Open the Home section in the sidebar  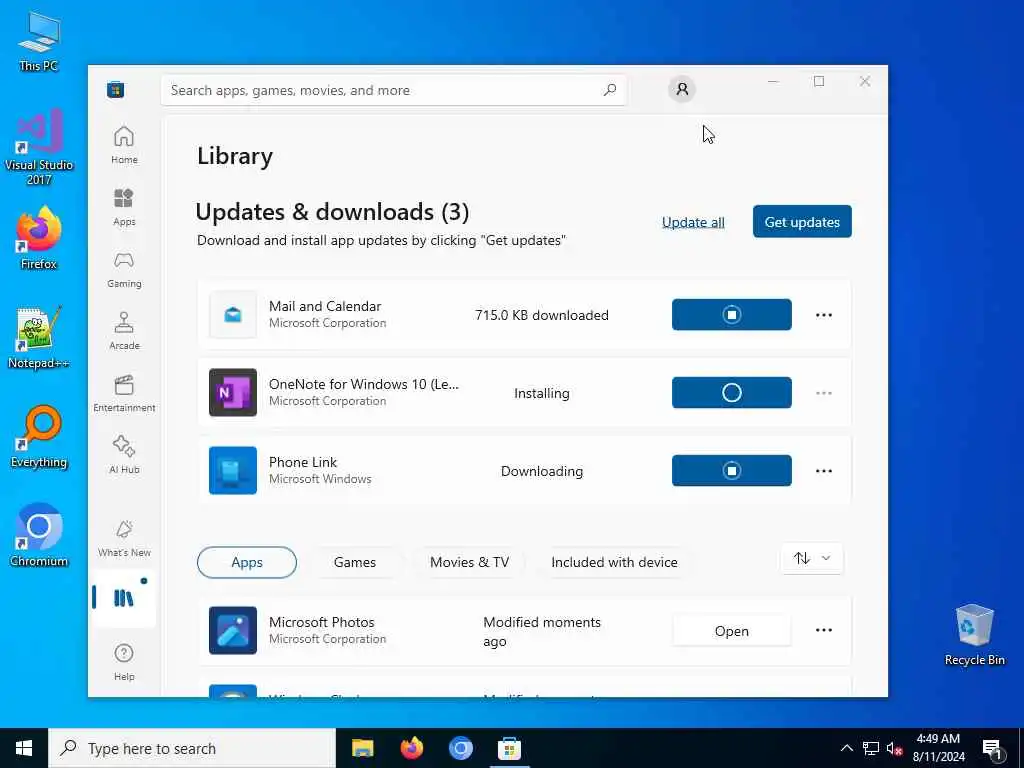[124, 145]
